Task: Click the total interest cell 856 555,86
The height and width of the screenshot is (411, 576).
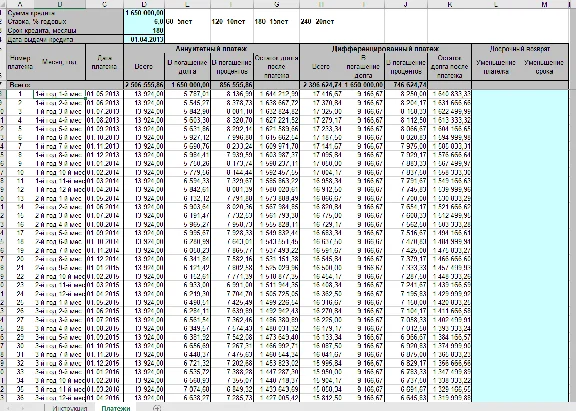Action: pos(232,85)
